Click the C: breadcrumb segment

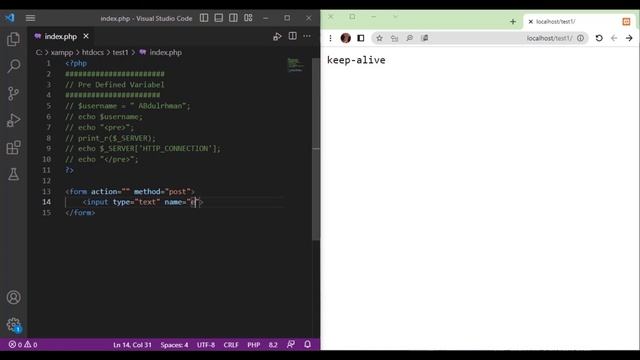(x=39, y=52)
